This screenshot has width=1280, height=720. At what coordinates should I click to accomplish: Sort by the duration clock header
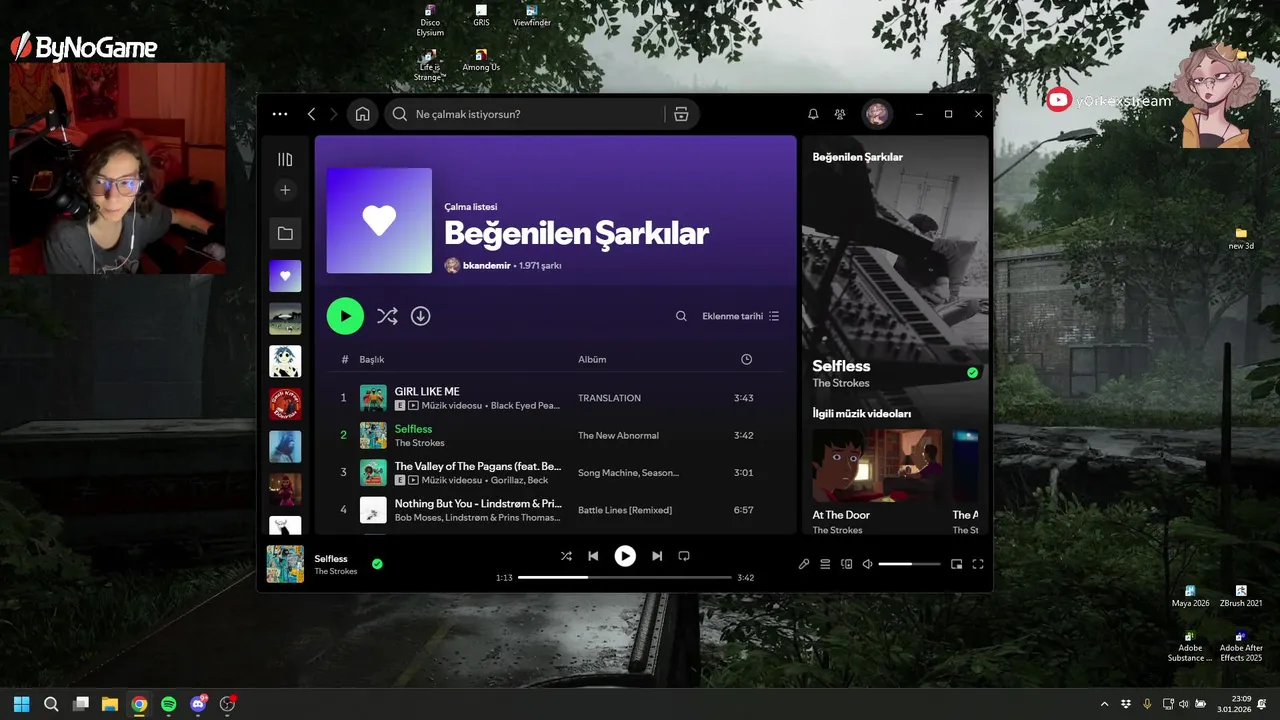tap(746, 359)
